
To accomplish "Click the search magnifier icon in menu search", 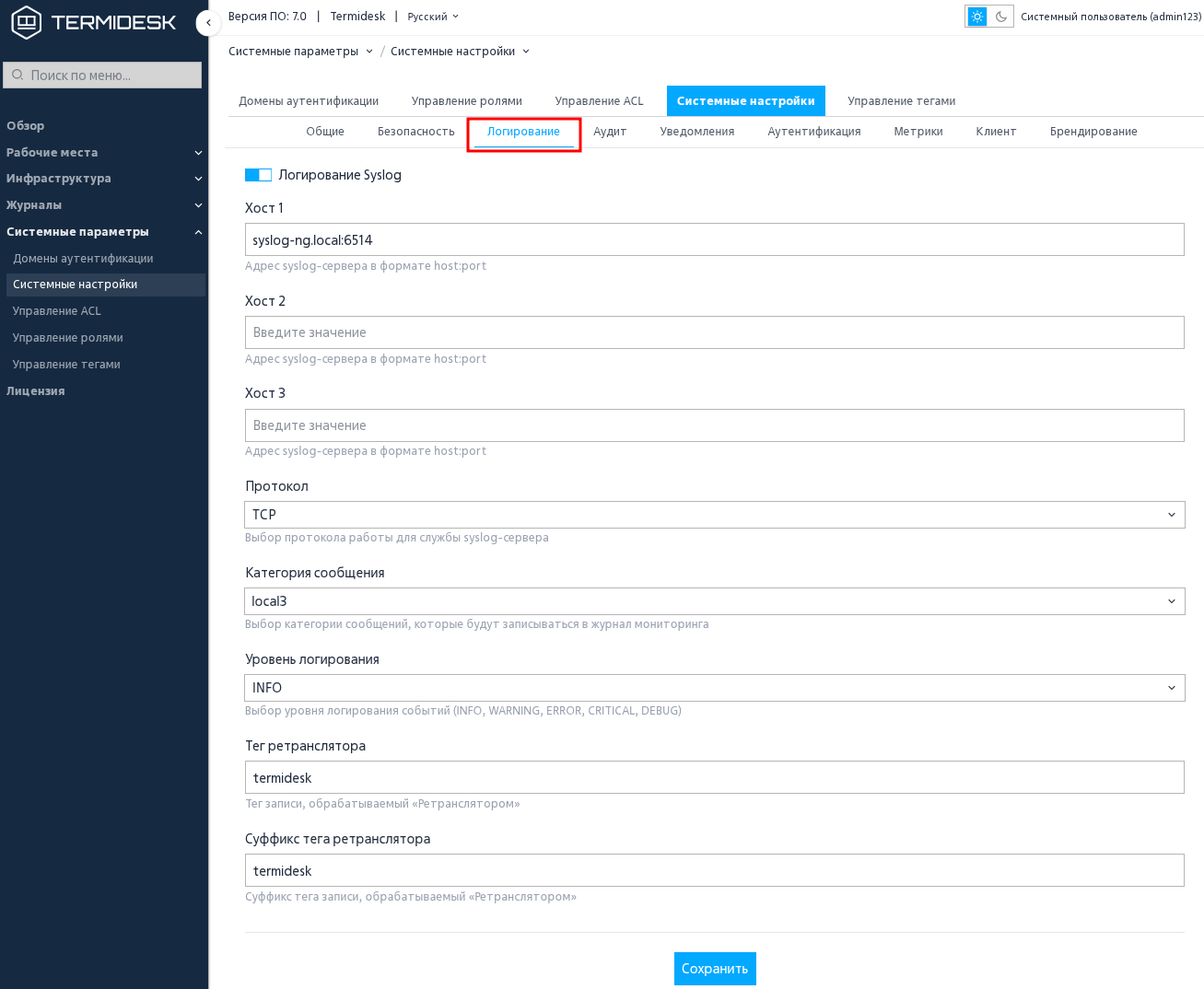I will tap(18, 75).
